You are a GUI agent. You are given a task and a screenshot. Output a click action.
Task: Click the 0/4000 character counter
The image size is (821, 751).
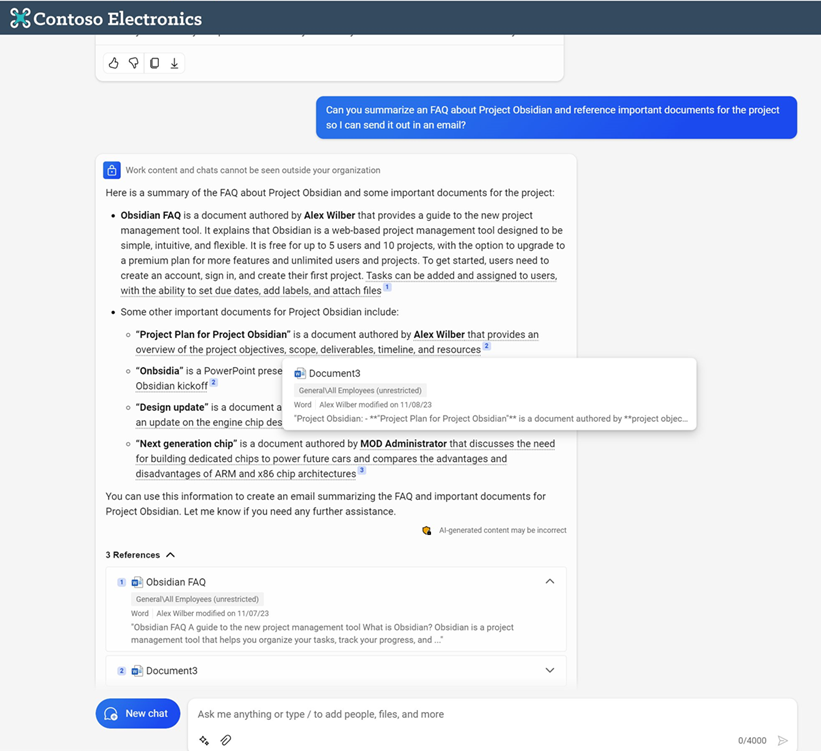(x=752, y=741)
